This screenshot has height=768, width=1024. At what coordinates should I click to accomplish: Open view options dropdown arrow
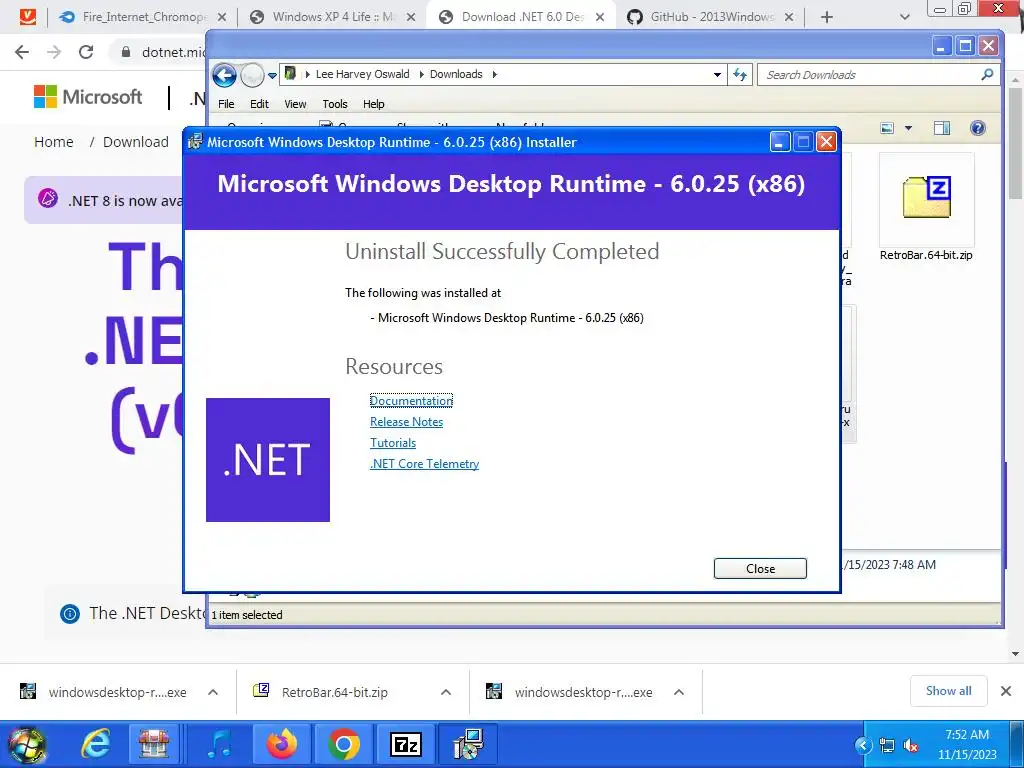[x=908, y=128]
